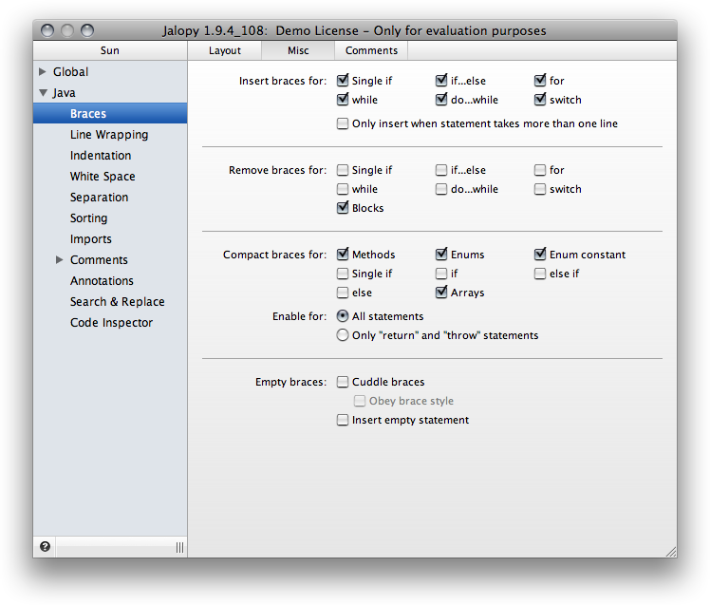710x605 pixels.
Task: Select Comments item in sidebar tree
Action: coord(99,259)
